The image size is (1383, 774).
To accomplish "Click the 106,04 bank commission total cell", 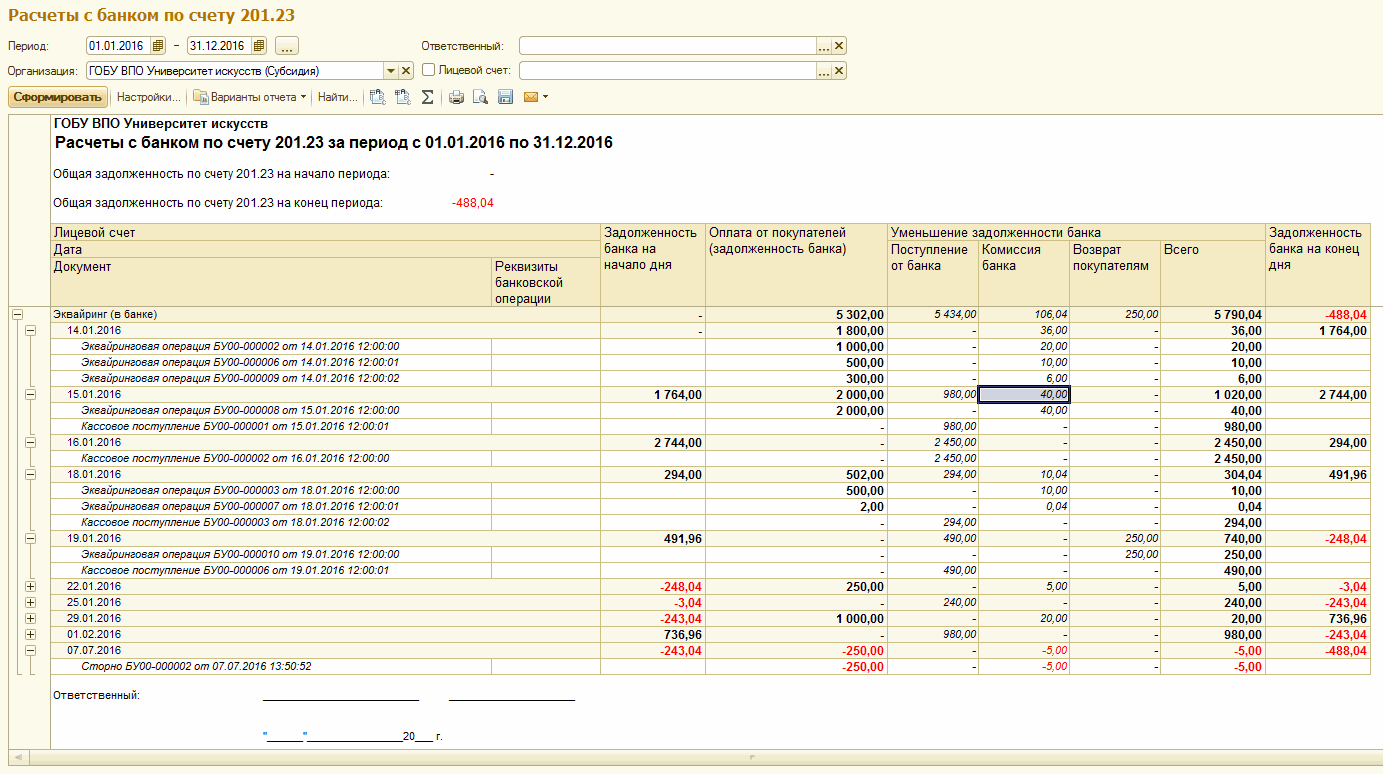I will pyautogui.click(x=1024, y=314).
